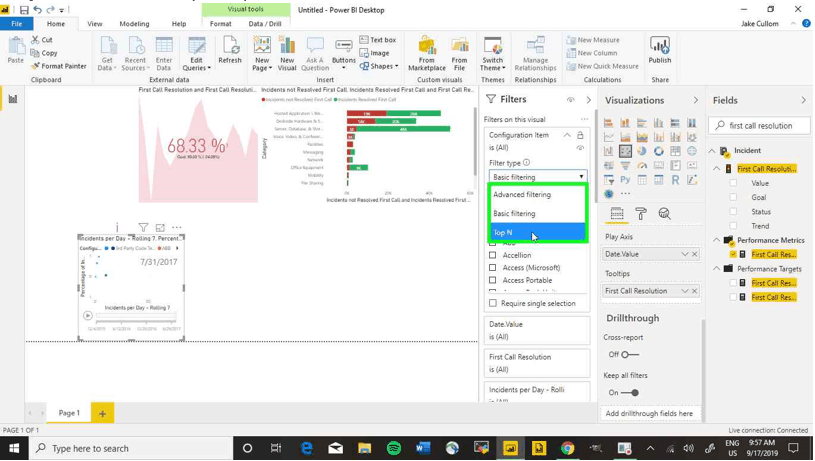Hide the Configuration Item filter eye
This screenshot has width=815, height=461.
coord(580,148)
